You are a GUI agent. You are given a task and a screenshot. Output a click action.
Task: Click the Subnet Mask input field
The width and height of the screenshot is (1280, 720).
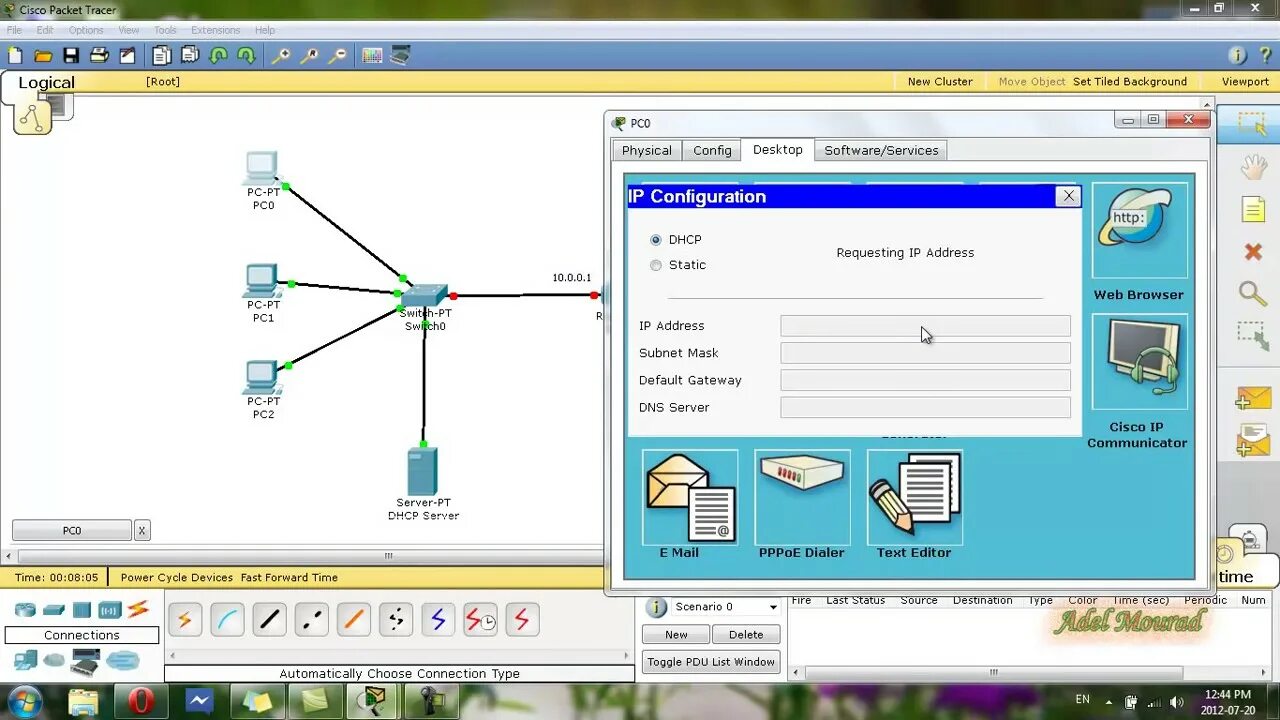tap(925, 353)
